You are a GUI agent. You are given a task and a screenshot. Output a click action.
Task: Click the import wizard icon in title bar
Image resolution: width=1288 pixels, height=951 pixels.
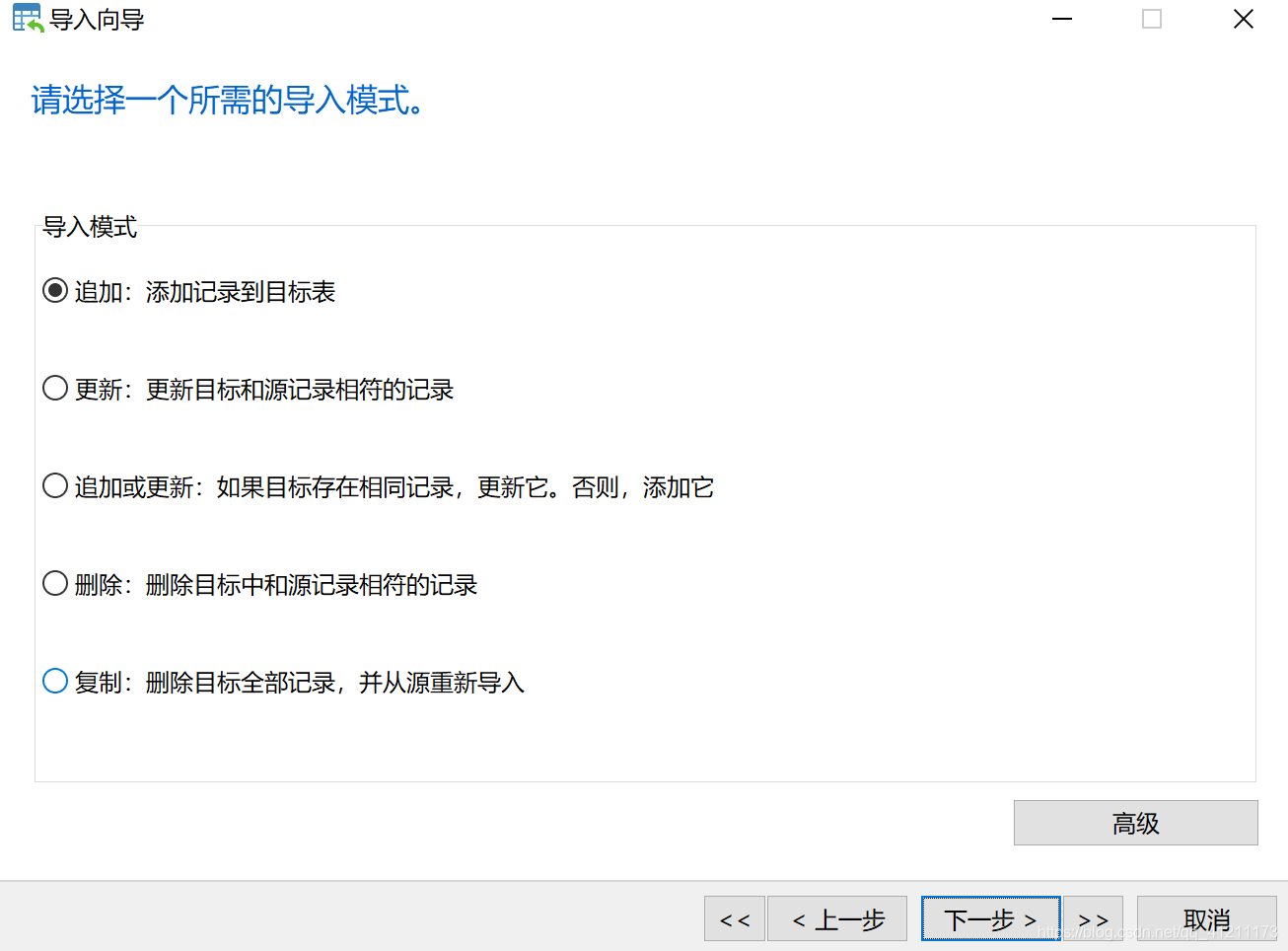point(26,18)
